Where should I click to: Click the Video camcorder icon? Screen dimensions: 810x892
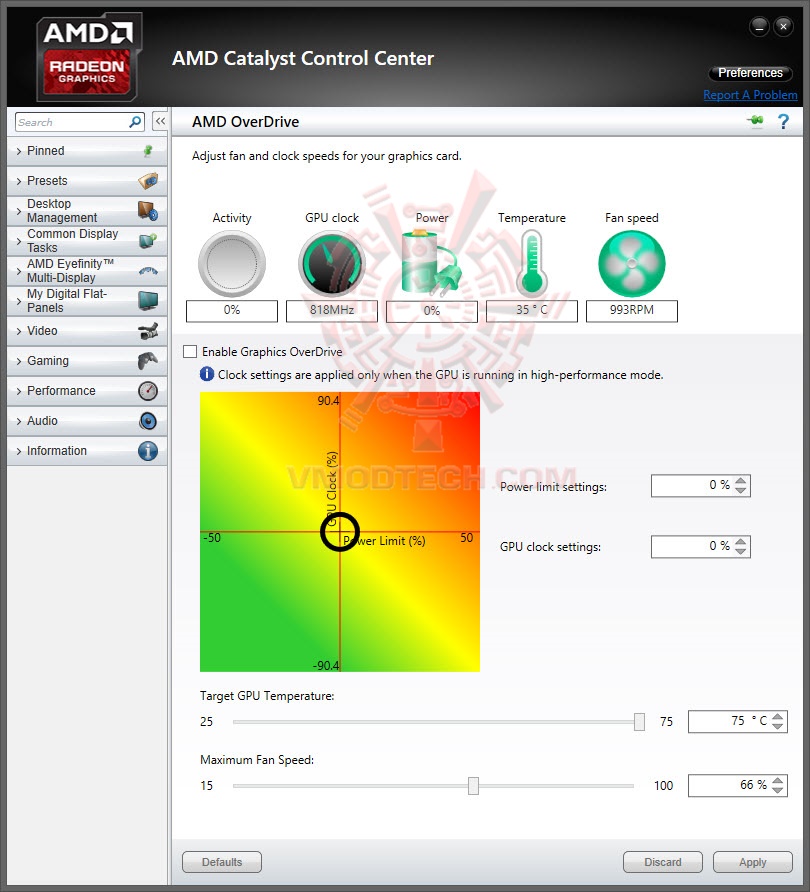coord(148,331)
